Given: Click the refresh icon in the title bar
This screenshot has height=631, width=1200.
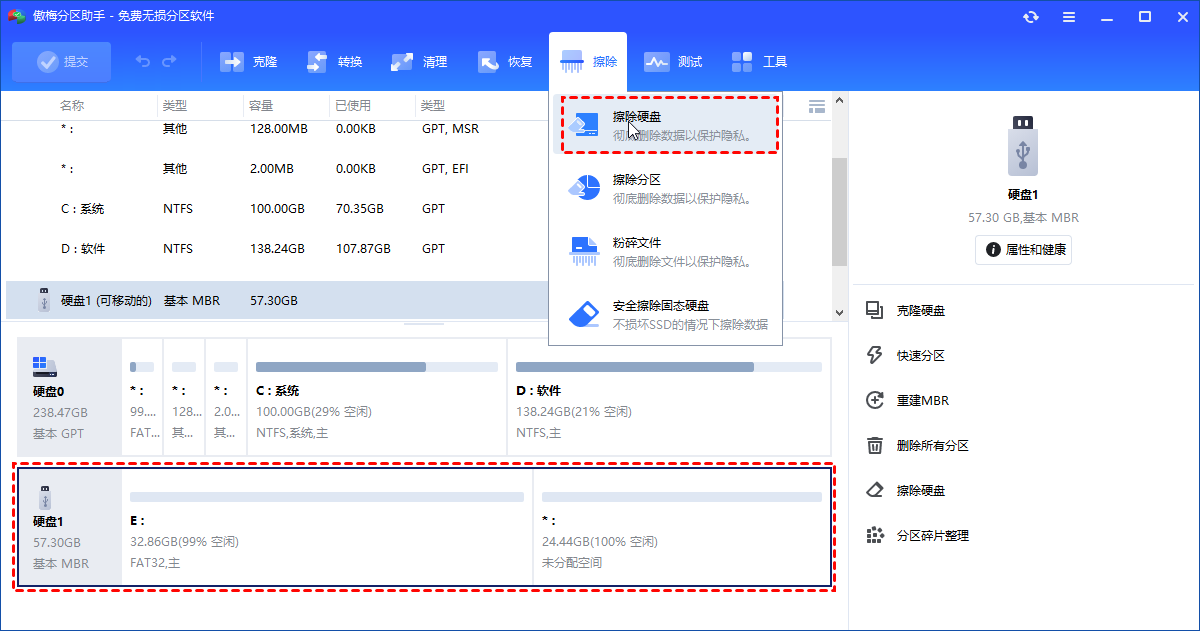Looking at the screenshot, I should coord(1031,15).
